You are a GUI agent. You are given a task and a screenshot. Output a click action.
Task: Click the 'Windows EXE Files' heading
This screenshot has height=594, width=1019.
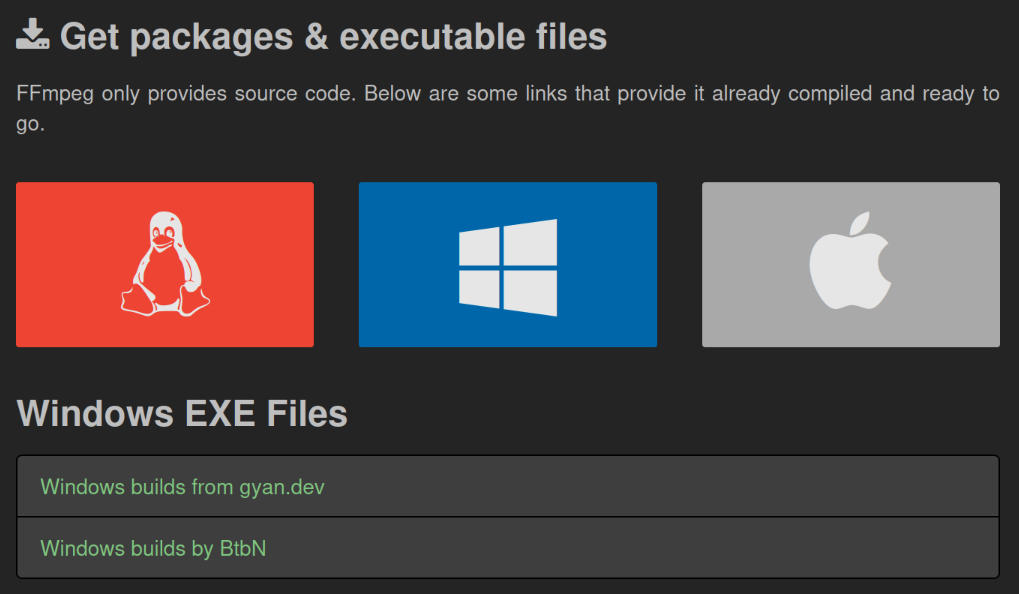pos(182,413)
